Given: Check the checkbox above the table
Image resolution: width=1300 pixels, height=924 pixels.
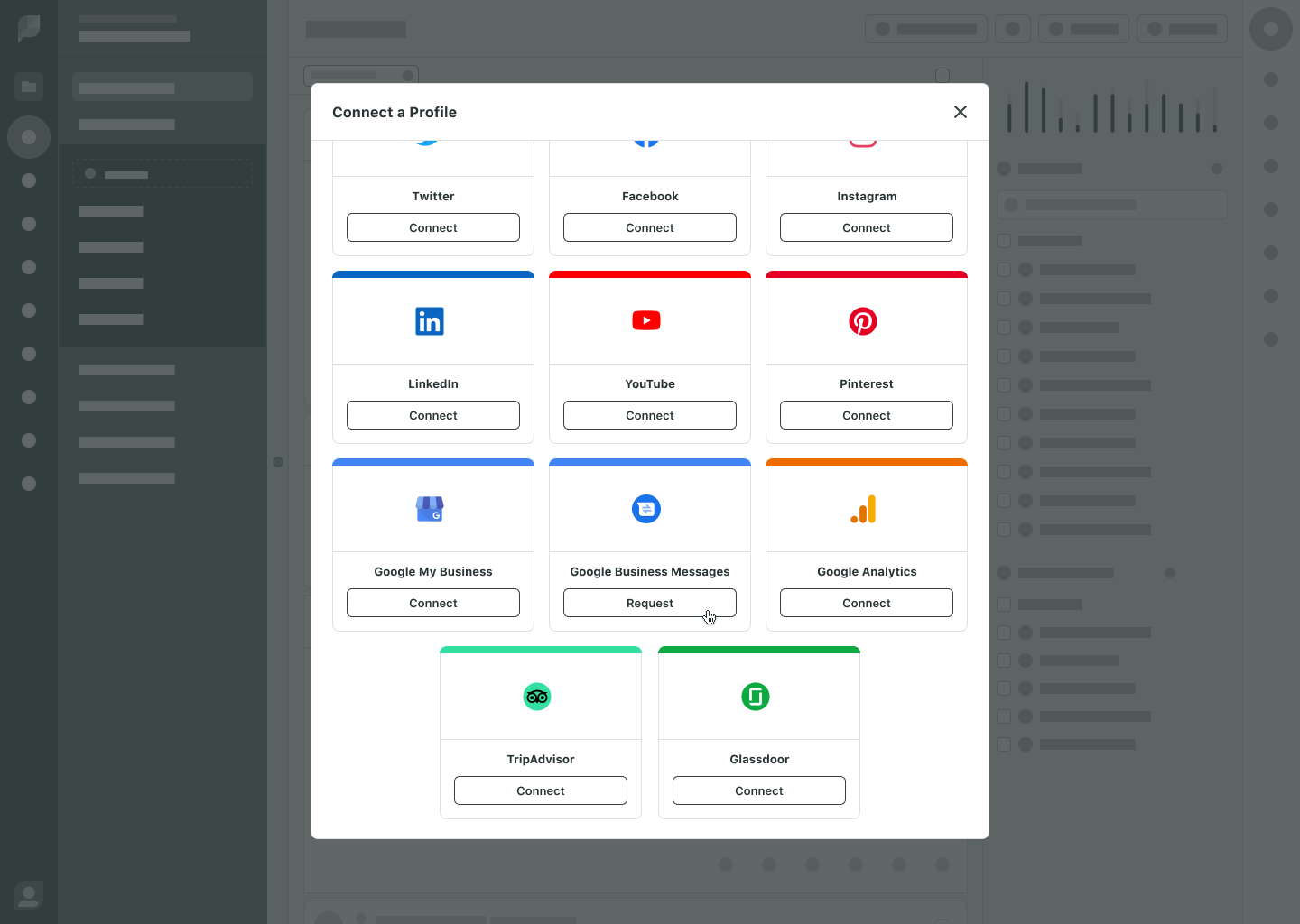Looking at the screenshot, I should (942, 75).
